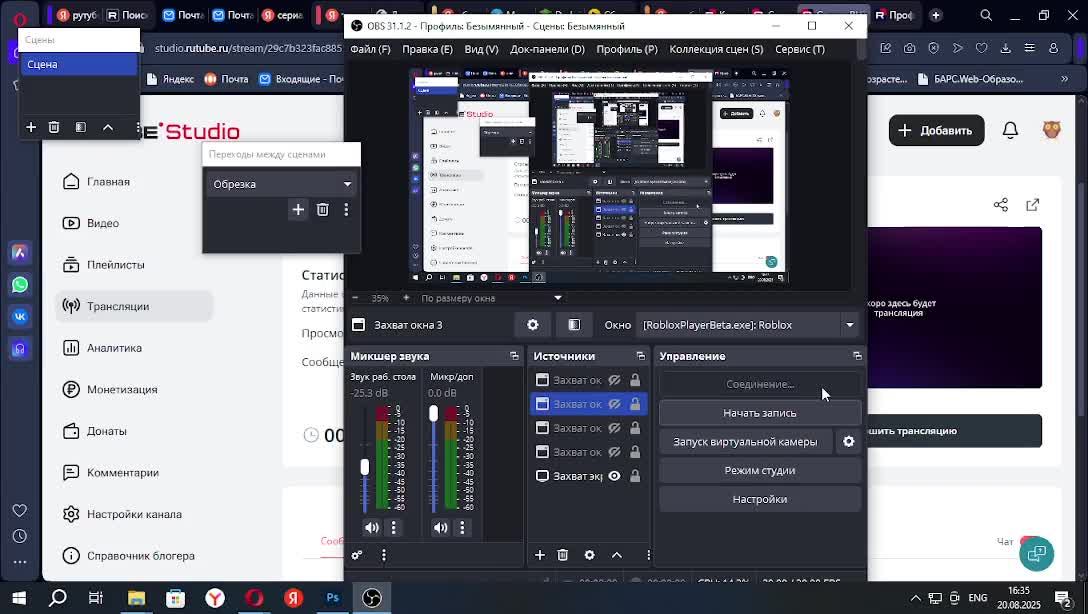Remove the scene with trash icon in Сцены dock
This screenshot has height=614, width=1088.
[54, 127]
